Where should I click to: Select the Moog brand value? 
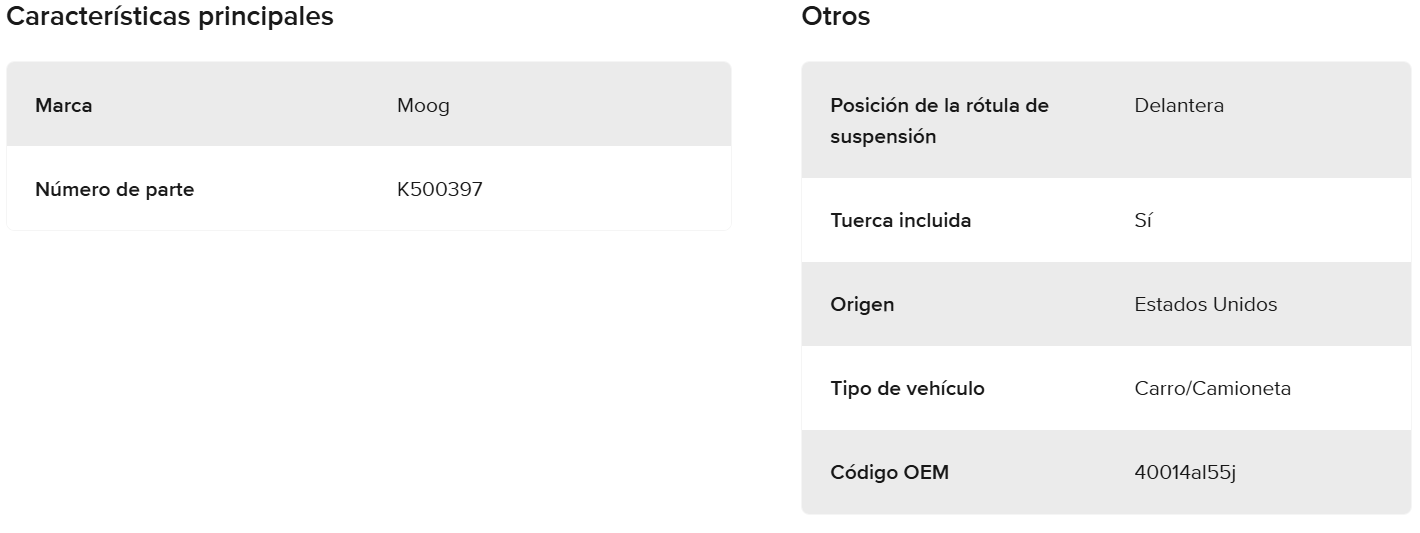click(x=423, y=105)
